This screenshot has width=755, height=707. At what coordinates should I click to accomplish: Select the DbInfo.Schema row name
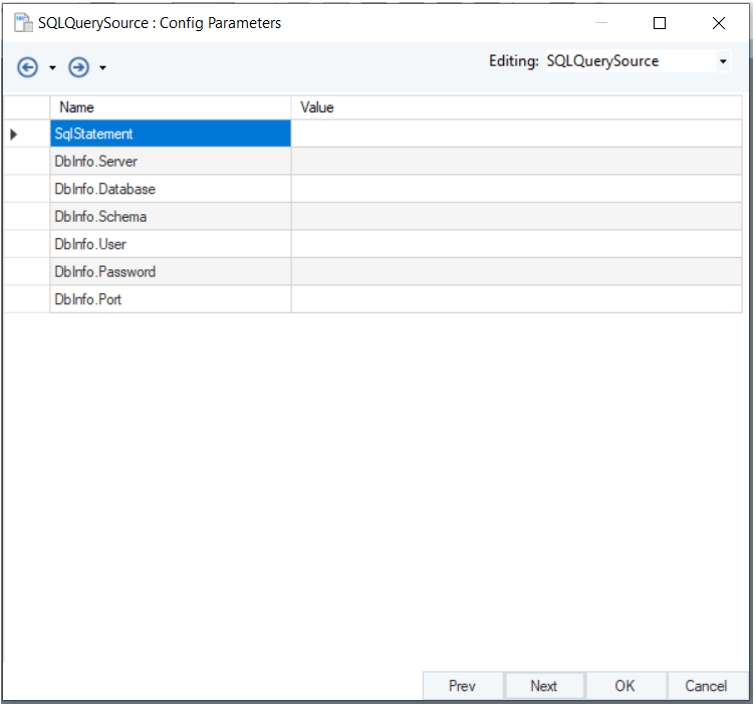170,216
